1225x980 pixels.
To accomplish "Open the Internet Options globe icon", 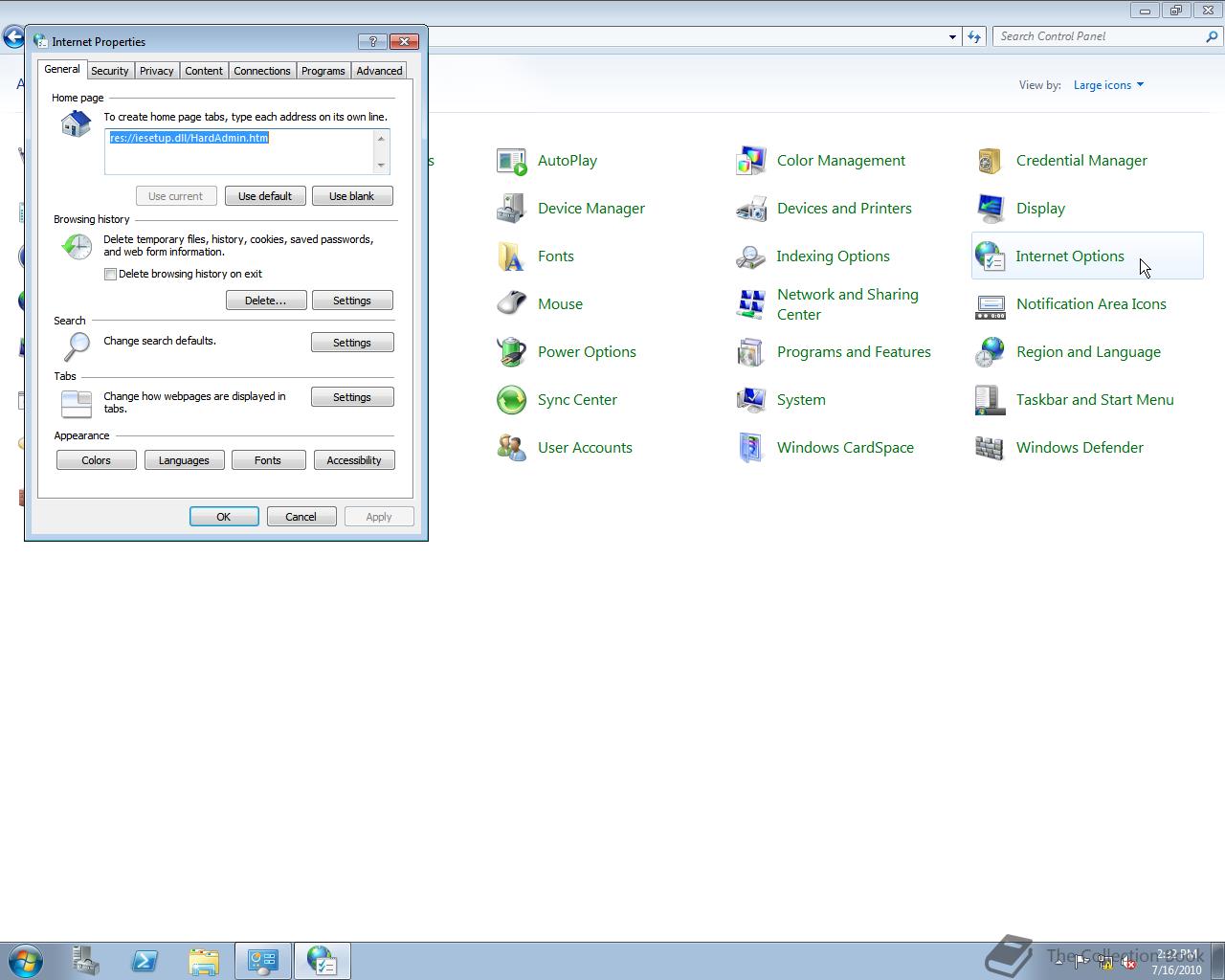I will click(991, 256).
